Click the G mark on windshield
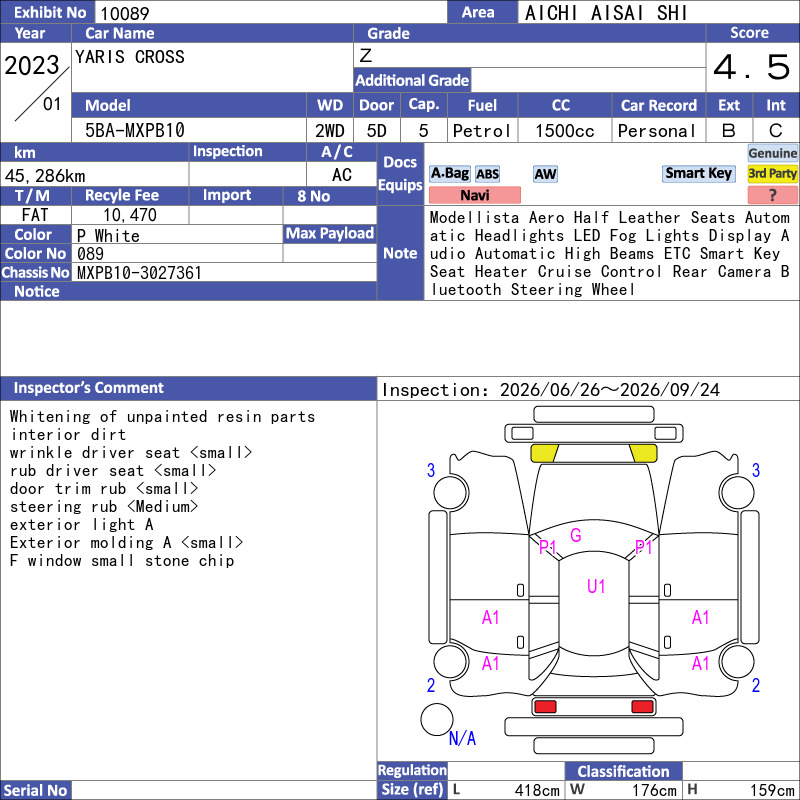The image size is (800, 800). (576, 535)
